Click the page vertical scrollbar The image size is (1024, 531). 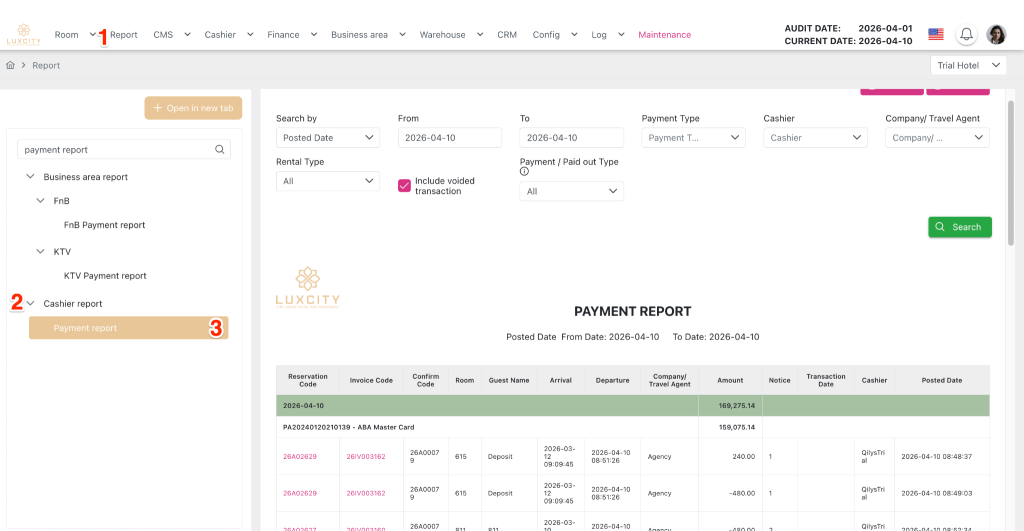(x=1011, y=173)
